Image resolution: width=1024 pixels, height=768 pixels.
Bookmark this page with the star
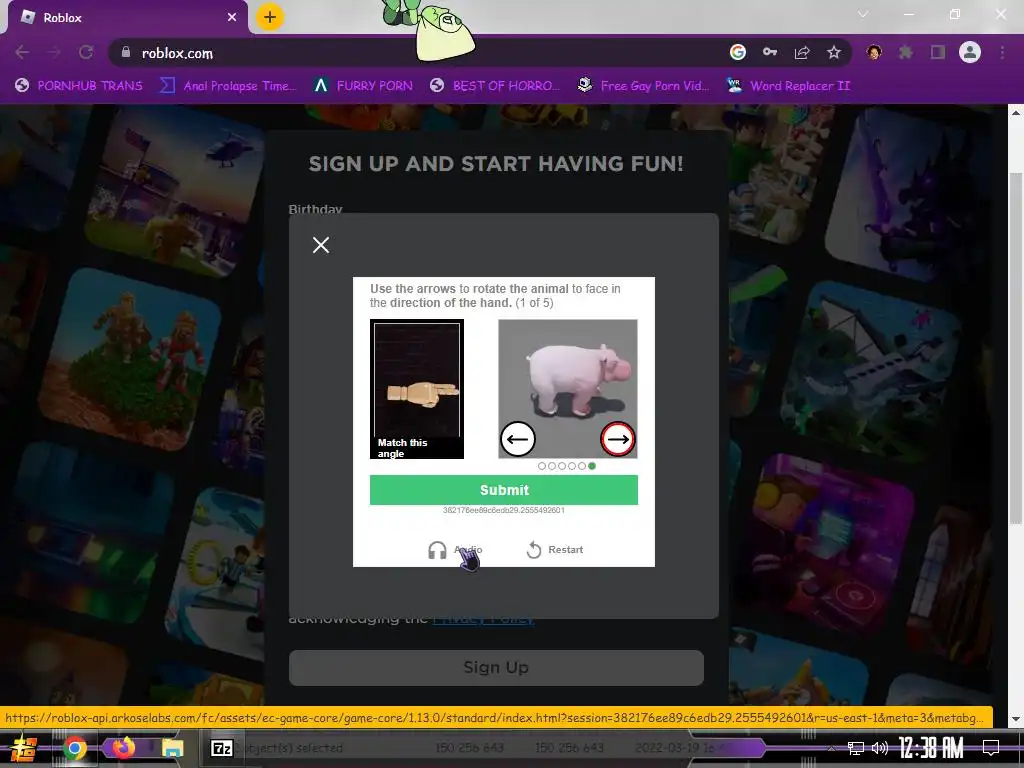[x=834, y=52]
